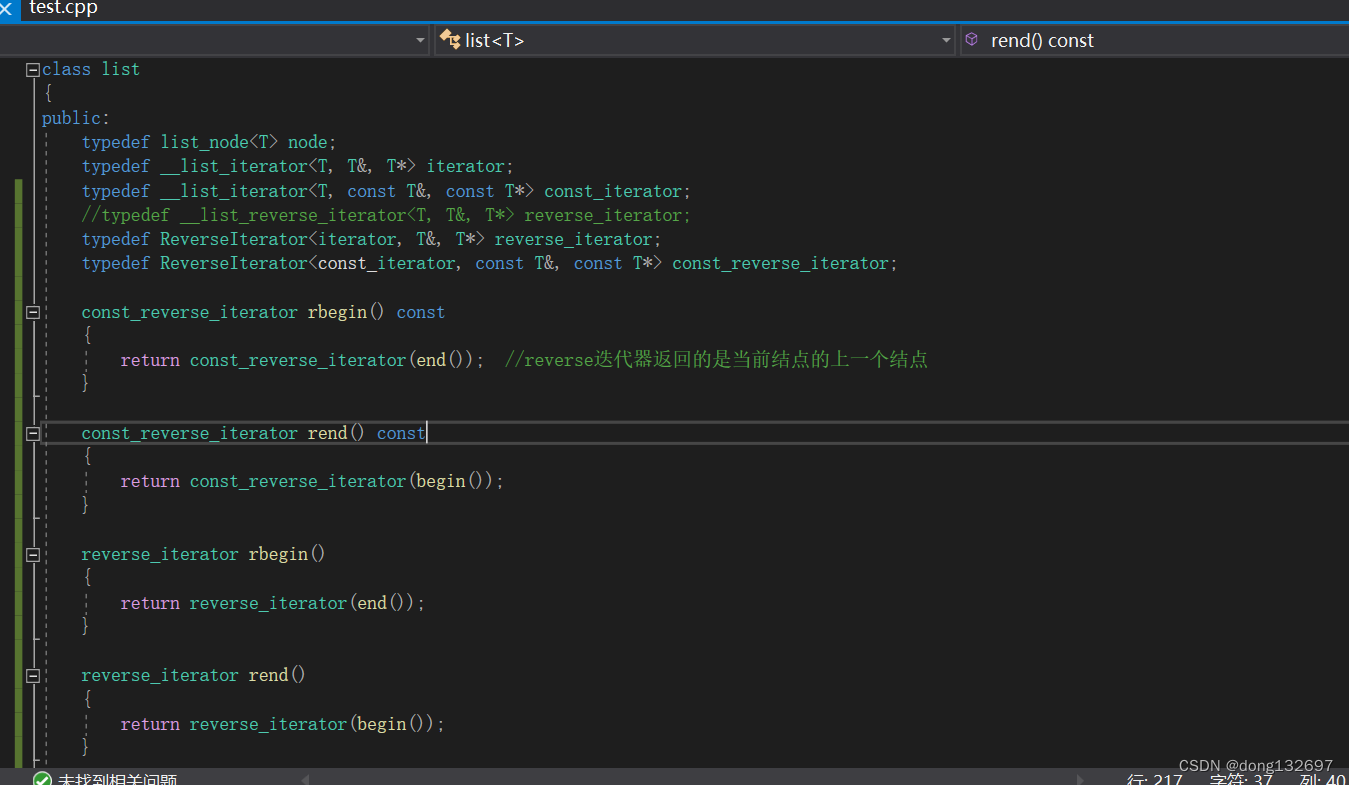Image resolution: width=1349 pixels, height=785 pixels.
Task: Open the leftmost scope dropdown
Action: (x=216, y=40)
